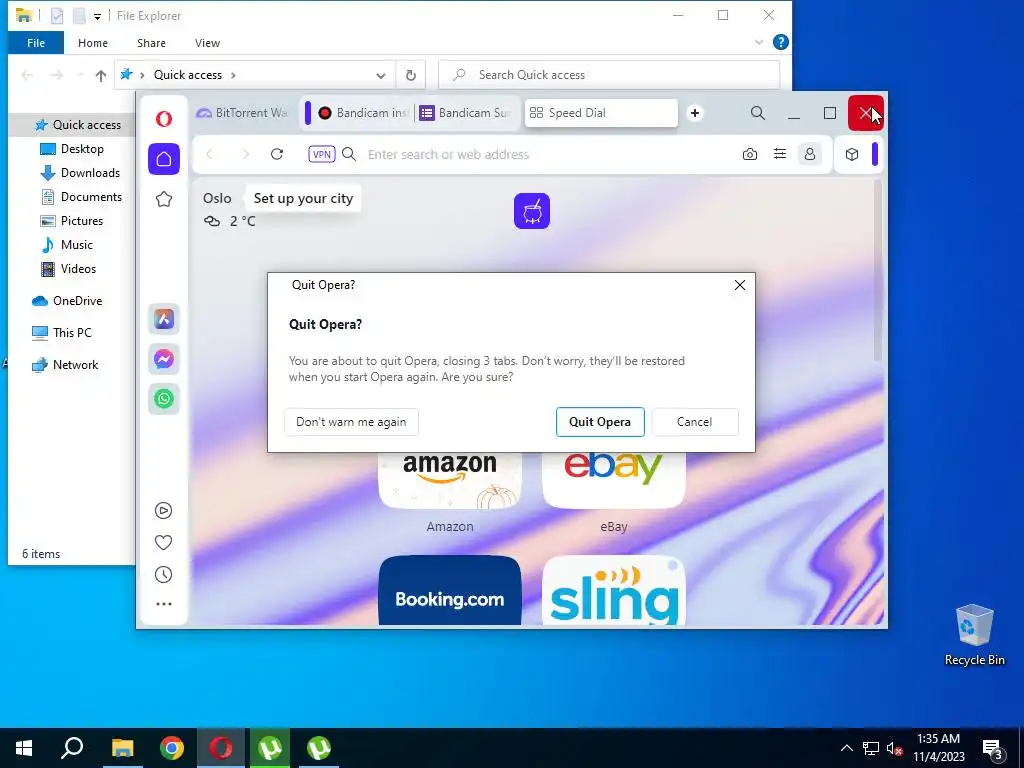Open the snapshot camera icon
Image resolution: width=1024 pixels, height=768 pixels.
pos(750,154)
